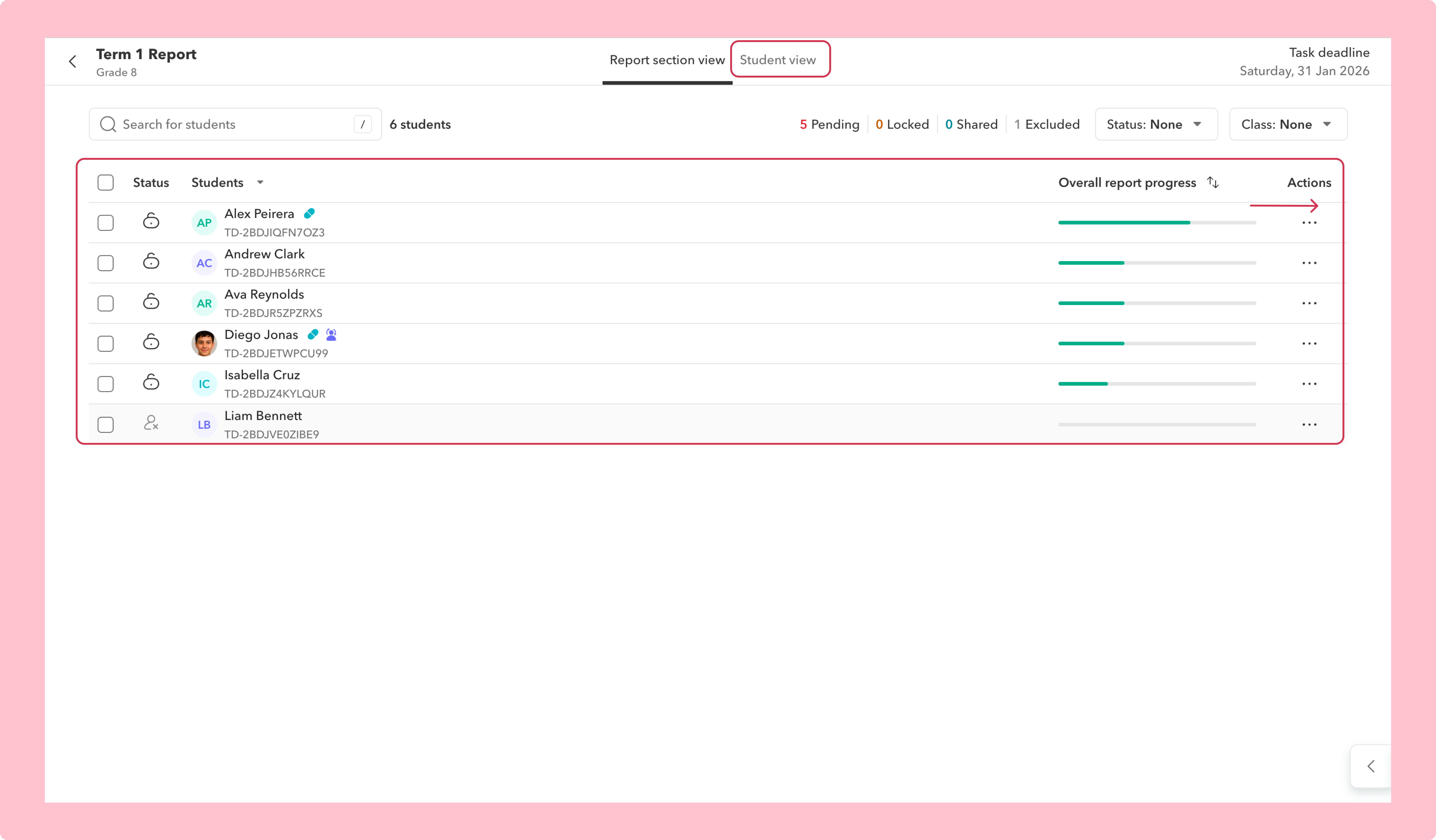This screenshot has width=1436, height=840.
Task: Click the Overall report progress column header
Action: point(1127,183)
